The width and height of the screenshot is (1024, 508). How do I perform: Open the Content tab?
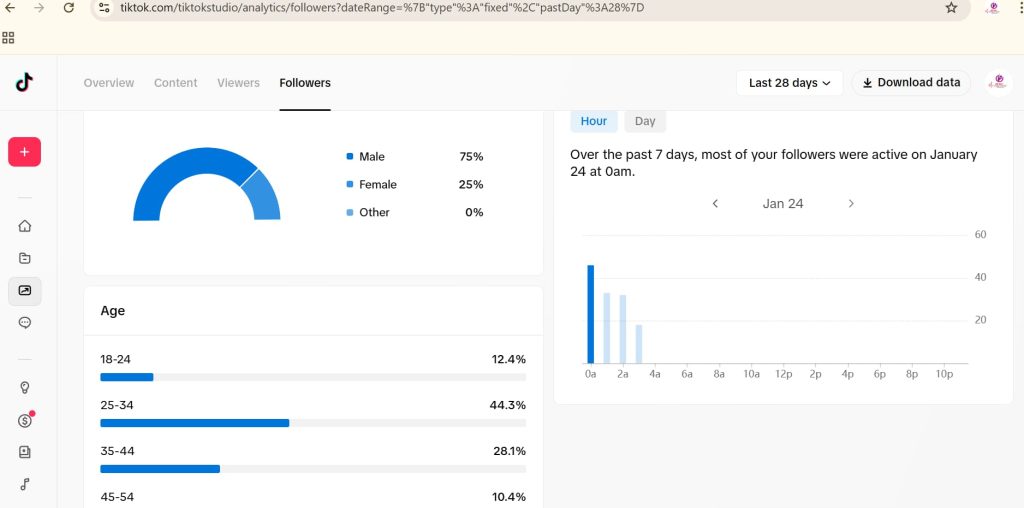coord(175,83)
